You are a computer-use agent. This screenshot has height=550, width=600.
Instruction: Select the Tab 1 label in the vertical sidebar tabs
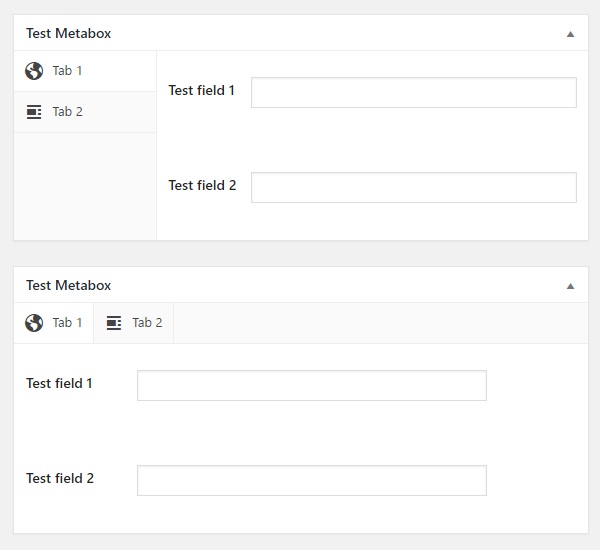(x=67, y=71)
